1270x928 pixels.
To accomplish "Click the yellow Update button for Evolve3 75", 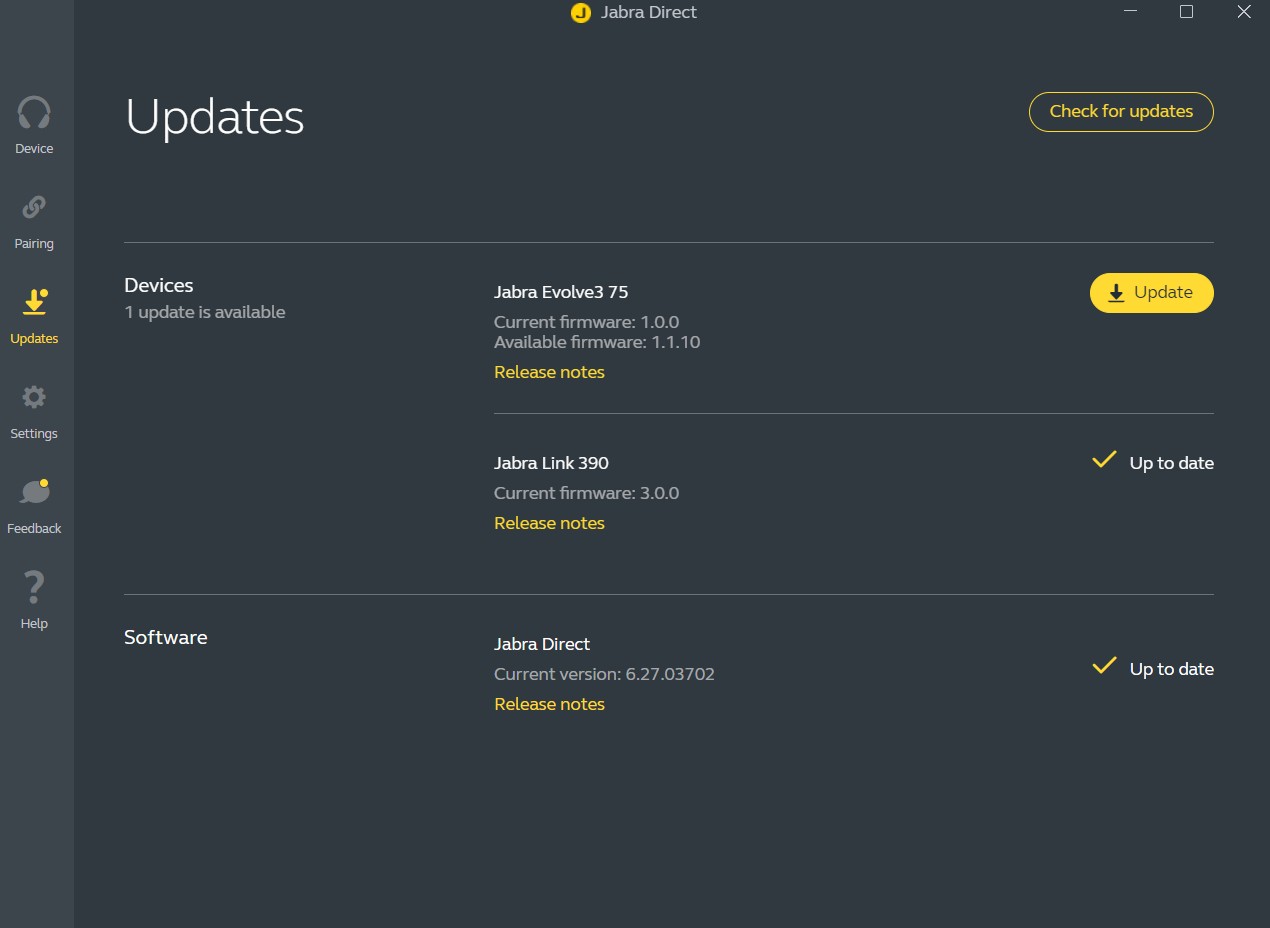I will pyautogui.click(x=1151, y=293).
